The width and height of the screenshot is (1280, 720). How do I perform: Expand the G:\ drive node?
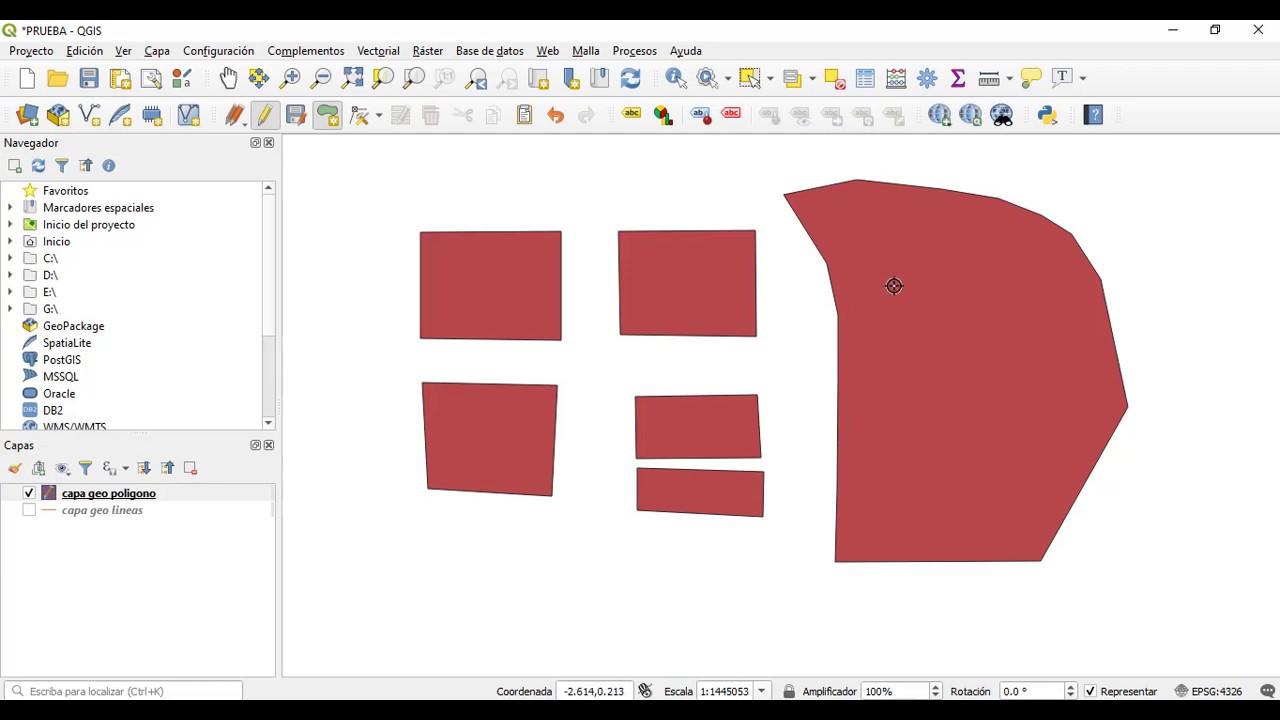tap(10, 309)
